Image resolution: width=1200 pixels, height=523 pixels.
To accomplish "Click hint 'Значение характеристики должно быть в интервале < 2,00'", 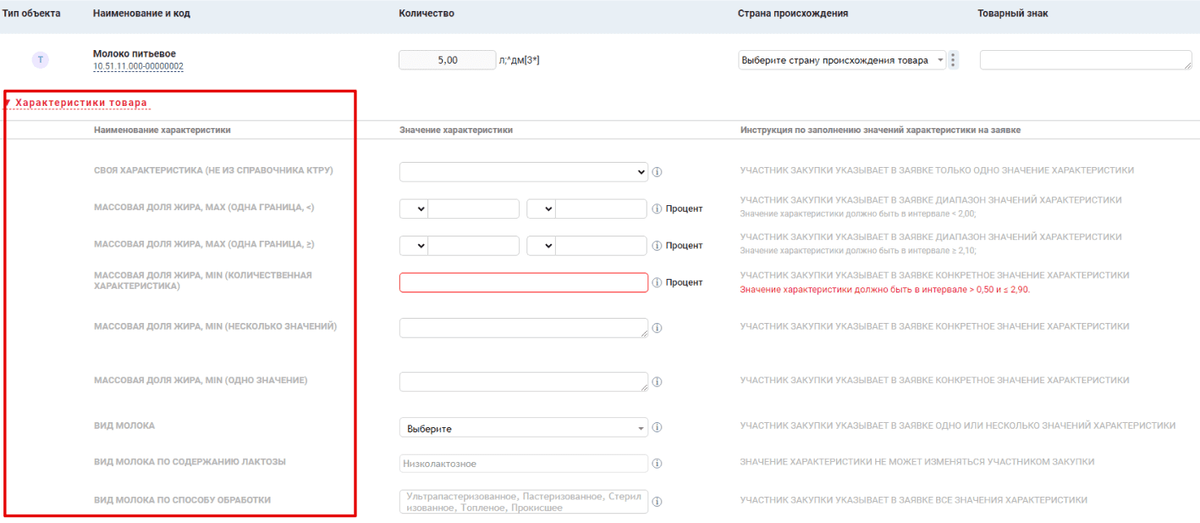I will 858,213.
